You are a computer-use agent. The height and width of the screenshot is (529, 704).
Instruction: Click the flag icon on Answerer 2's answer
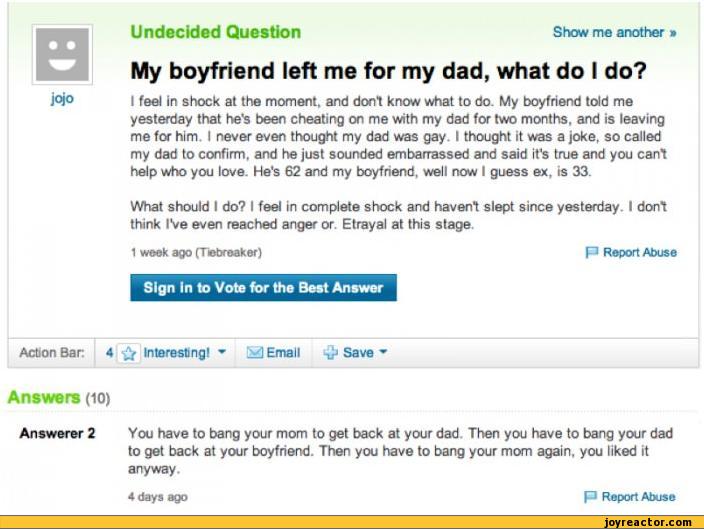(592, 497)
